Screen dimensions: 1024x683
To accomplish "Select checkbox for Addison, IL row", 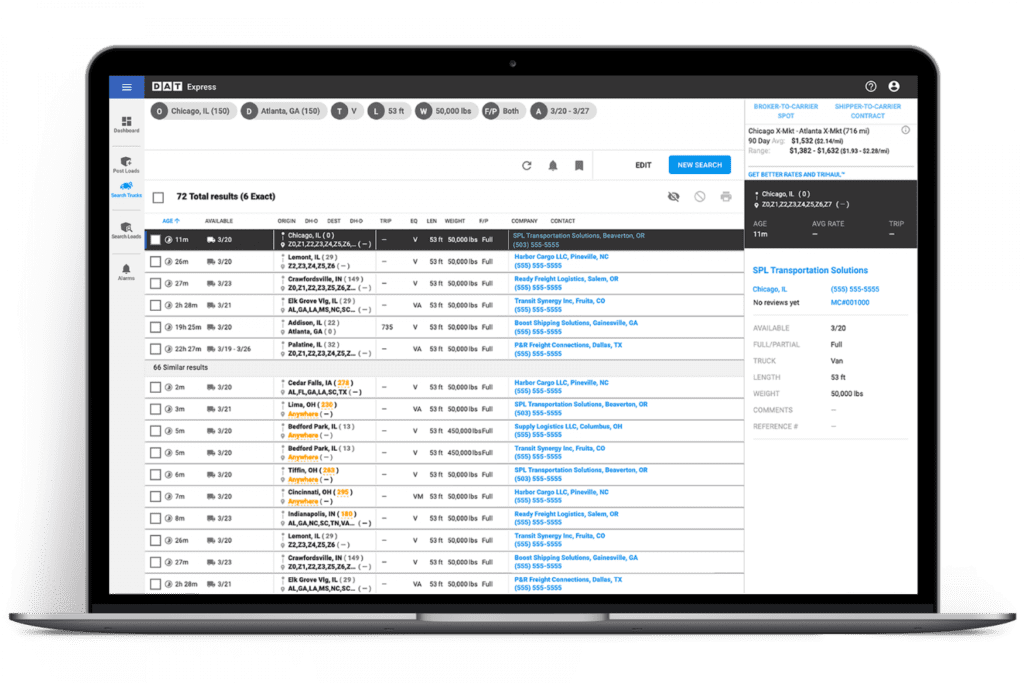I will pos(155,327).
